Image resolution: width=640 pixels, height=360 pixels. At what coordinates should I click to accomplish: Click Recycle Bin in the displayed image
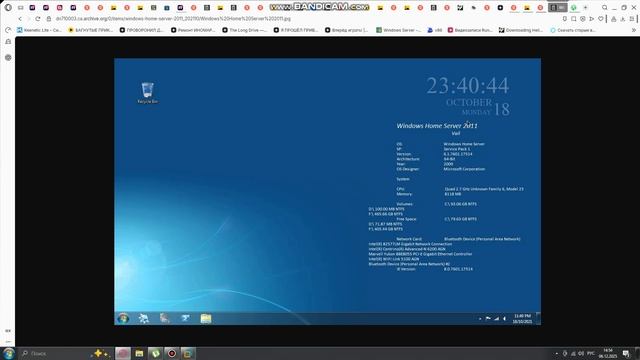(x=147, y=93)
